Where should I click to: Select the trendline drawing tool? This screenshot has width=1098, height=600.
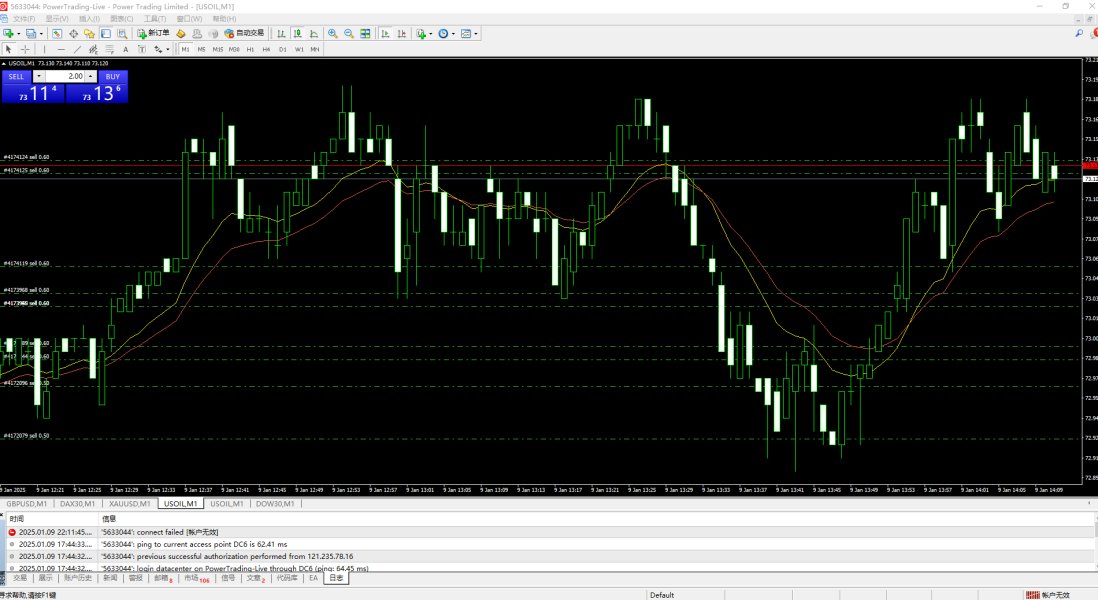pos(77,49)
